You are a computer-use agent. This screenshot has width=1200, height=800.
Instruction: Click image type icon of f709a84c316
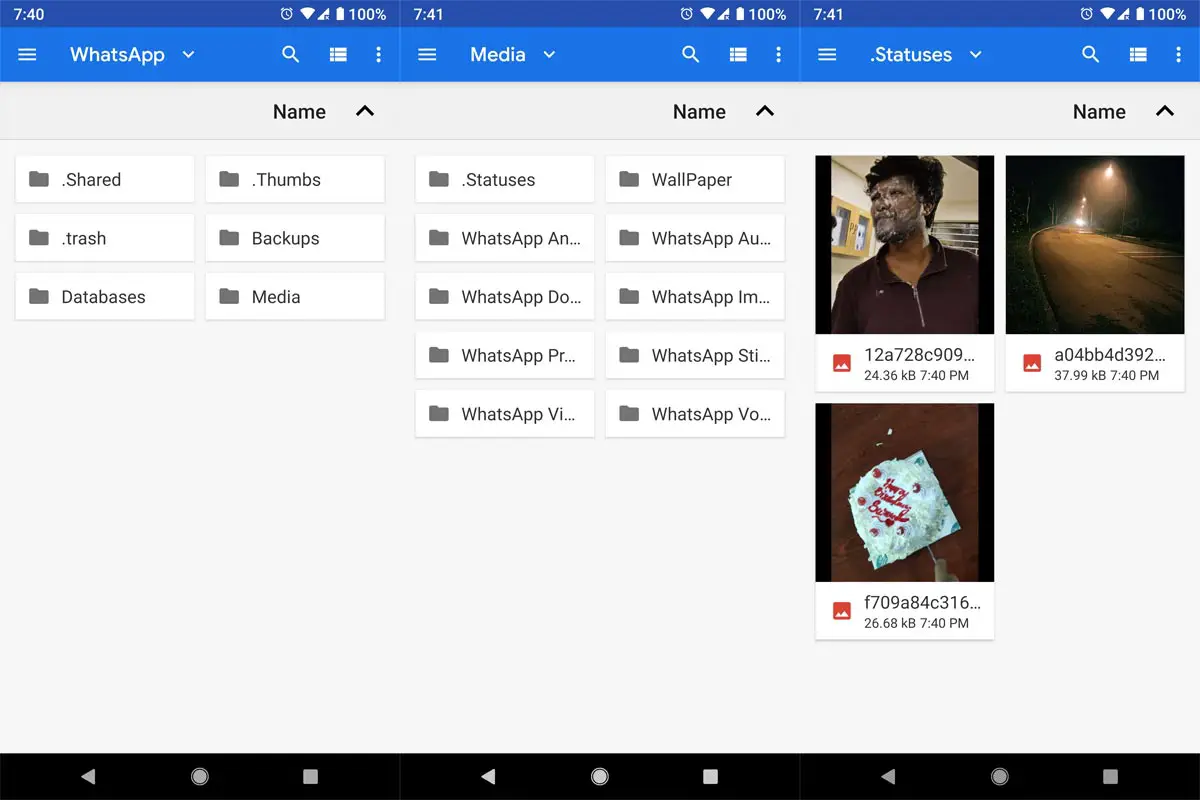842,610
